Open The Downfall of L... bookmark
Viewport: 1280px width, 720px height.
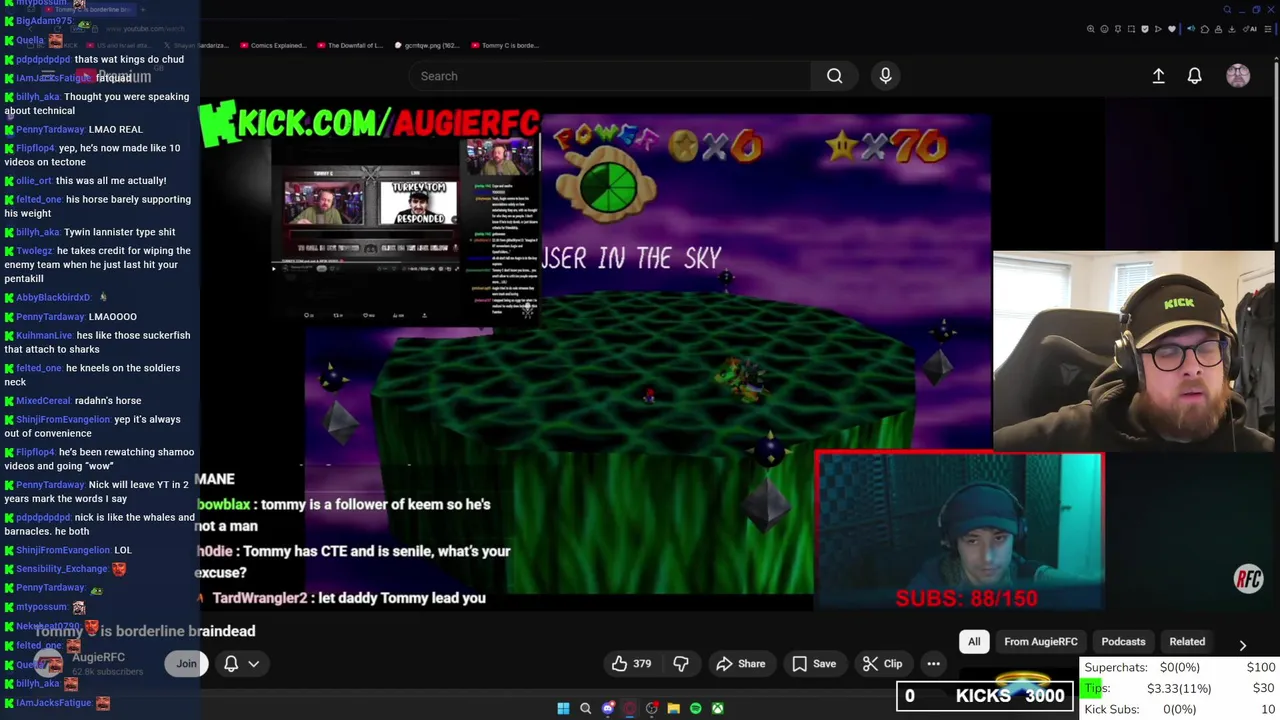point(350,45)
